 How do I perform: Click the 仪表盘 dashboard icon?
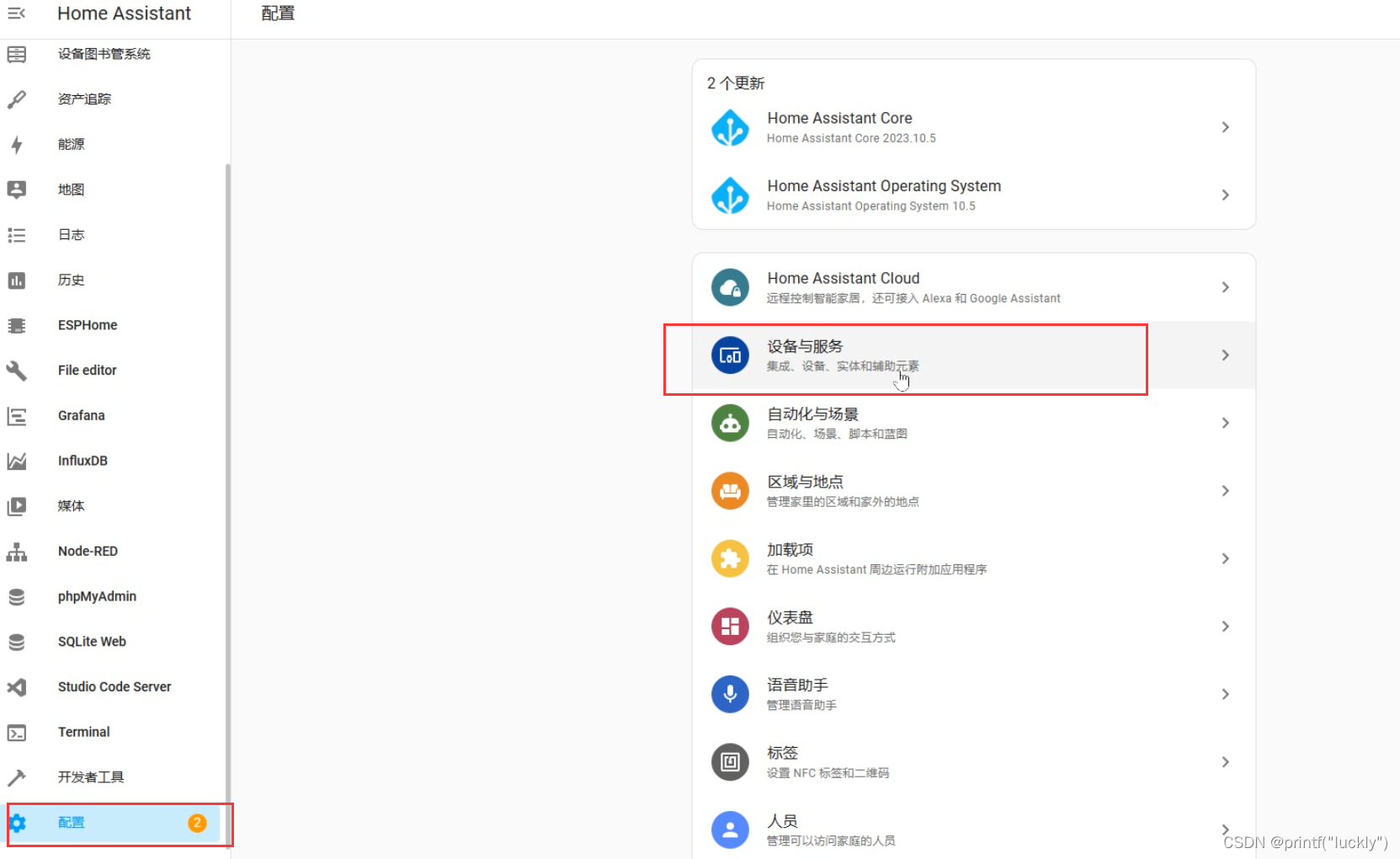730,627
